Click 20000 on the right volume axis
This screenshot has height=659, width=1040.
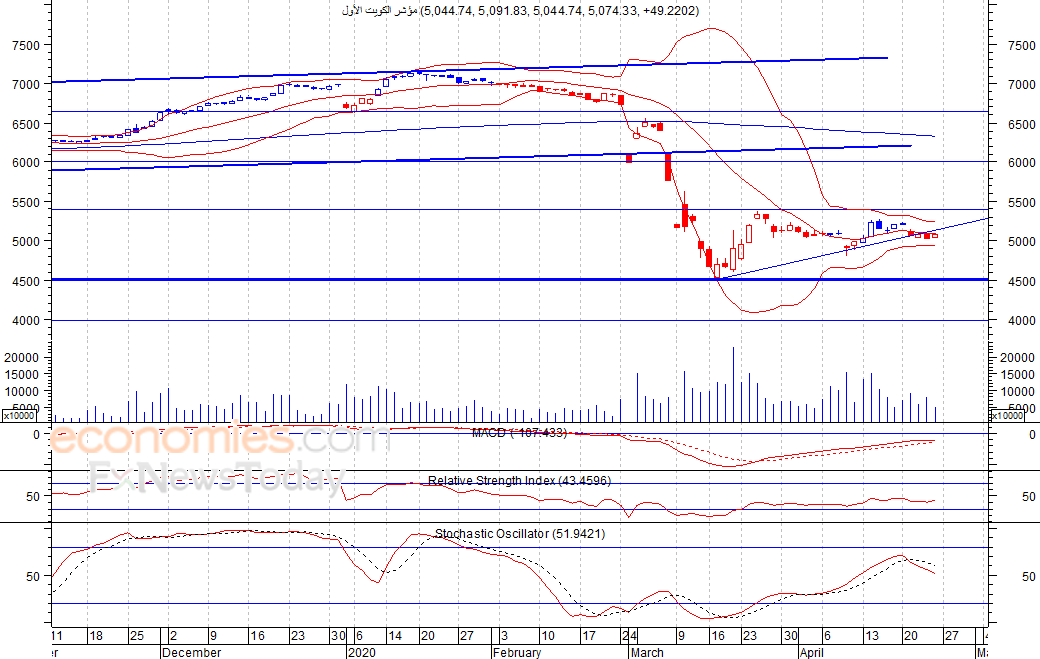coord(1017,358)
